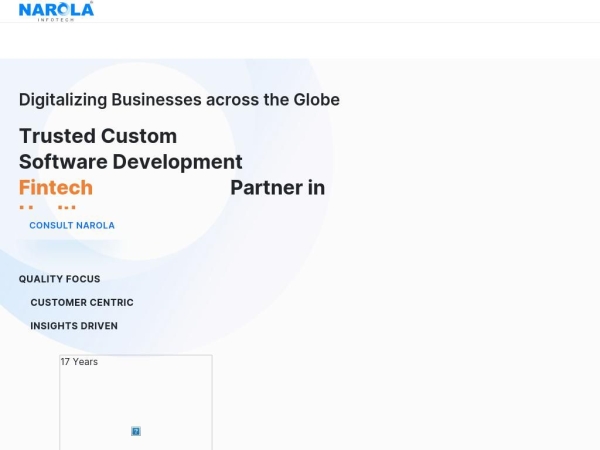The image size is (600, 450).
Task: Click the left orange dots under Fintech
Action: coord(26,207)
